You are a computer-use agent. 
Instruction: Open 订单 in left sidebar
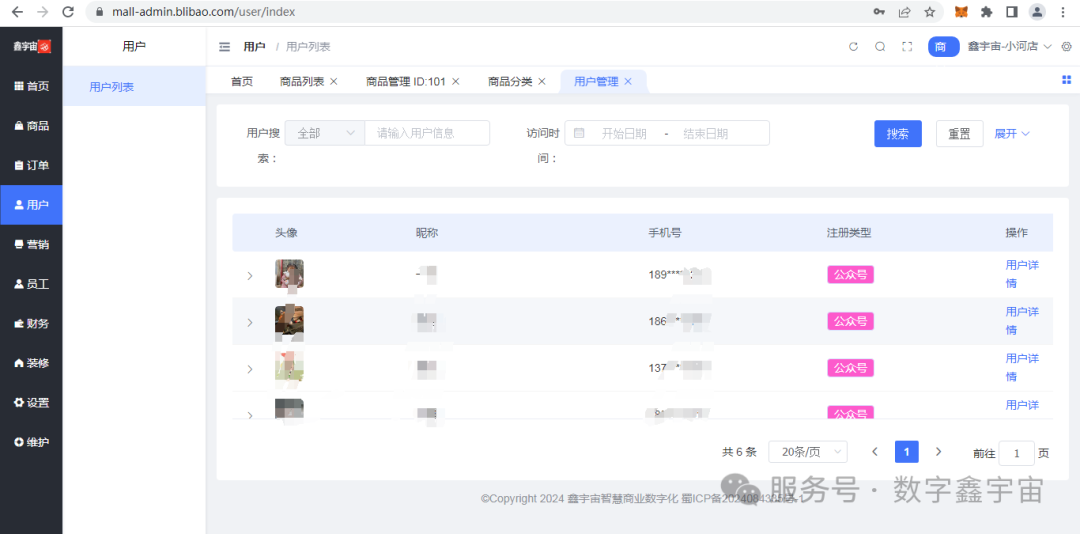(31, 165)
